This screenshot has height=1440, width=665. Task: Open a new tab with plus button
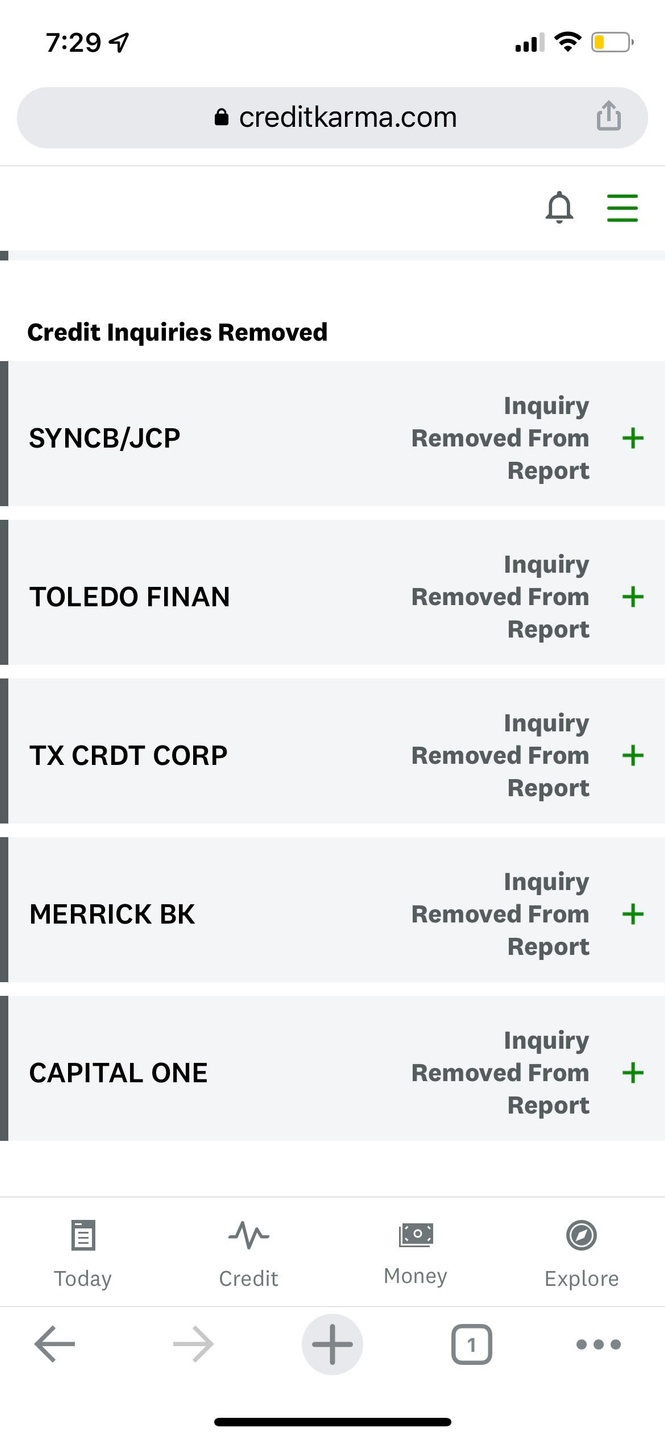332,1345
